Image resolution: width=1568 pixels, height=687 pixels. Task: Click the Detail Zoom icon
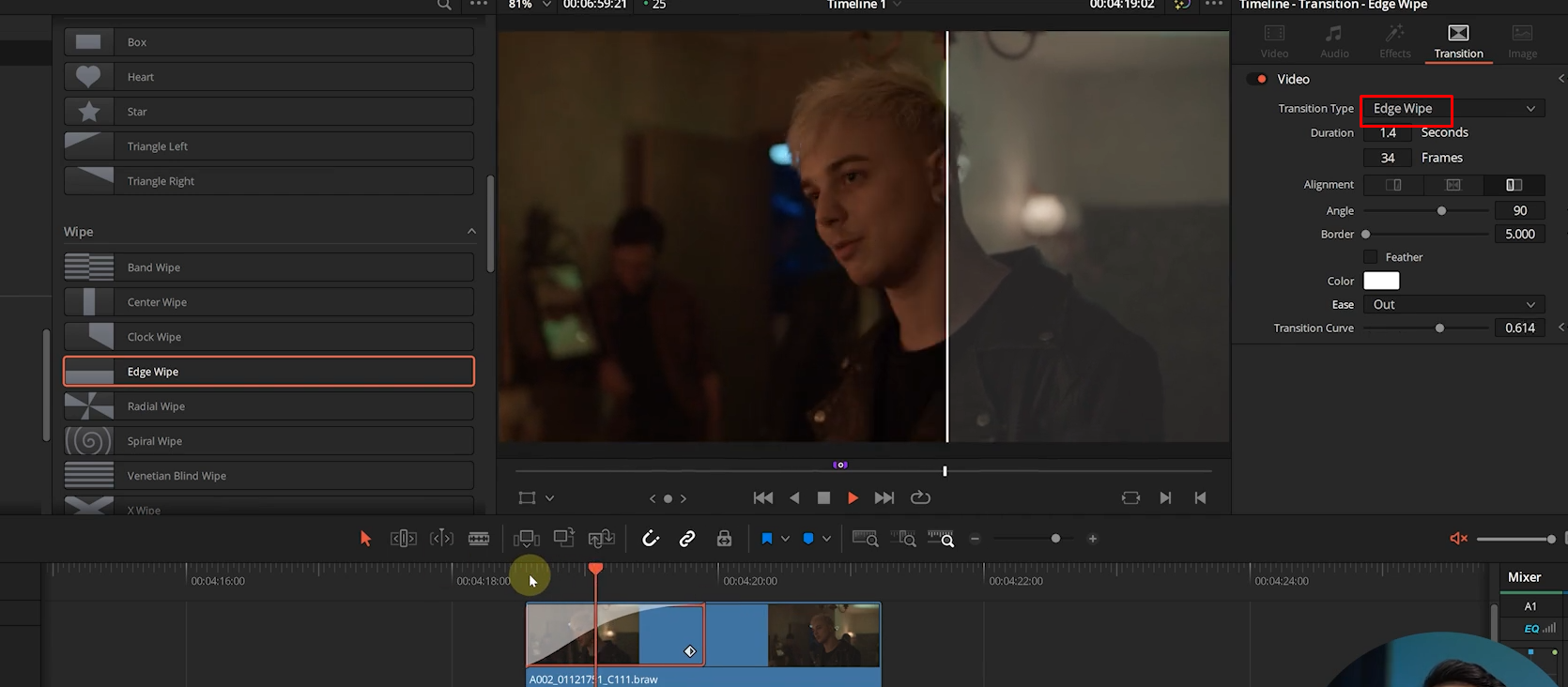coord(903,539)
